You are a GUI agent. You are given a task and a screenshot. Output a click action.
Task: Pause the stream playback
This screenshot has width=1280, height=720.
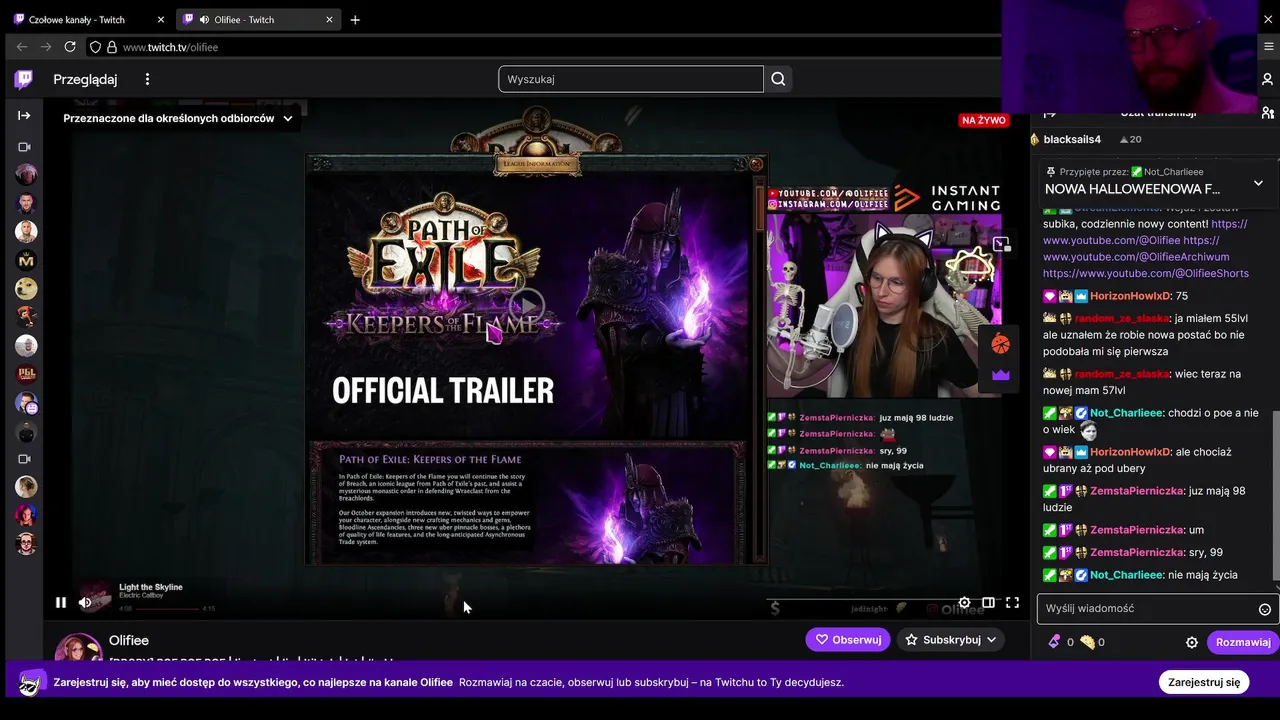[x=61, y=602]
